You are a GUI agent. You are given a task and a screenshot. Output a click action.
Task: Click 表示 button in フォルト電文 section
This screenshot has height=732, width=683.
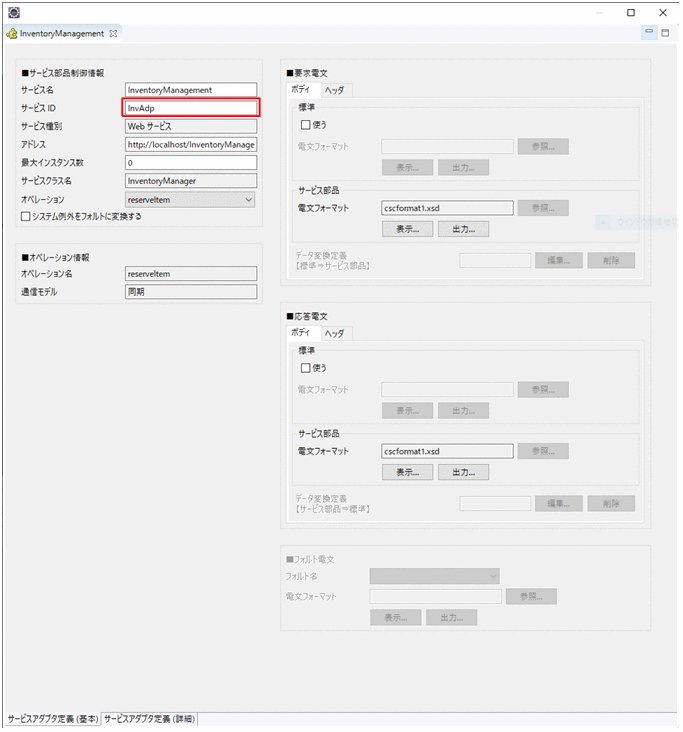tap(396, 618)
